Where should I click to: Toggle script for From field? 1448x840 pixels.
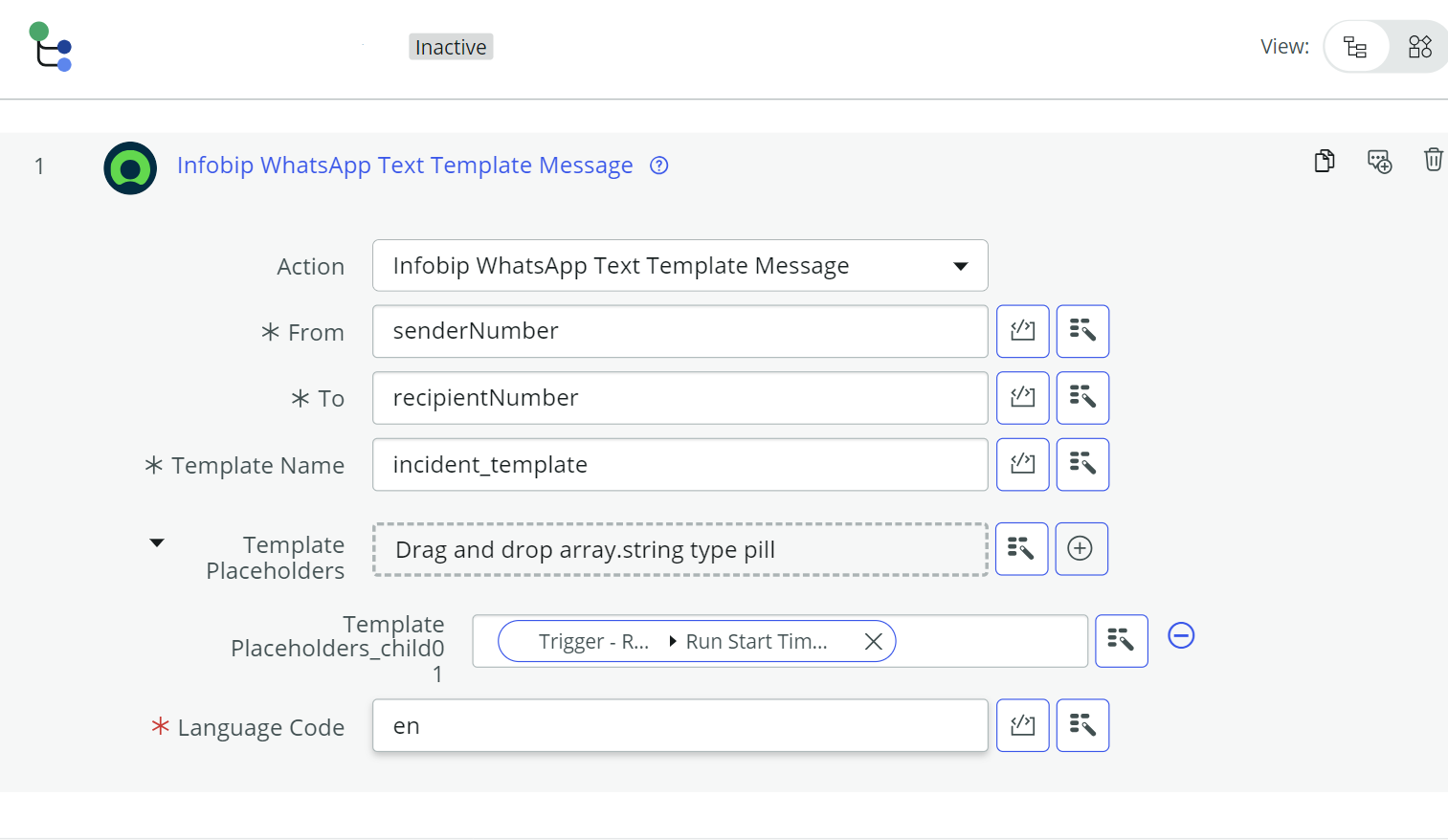pyautogui.click(x=1023, y=331)
